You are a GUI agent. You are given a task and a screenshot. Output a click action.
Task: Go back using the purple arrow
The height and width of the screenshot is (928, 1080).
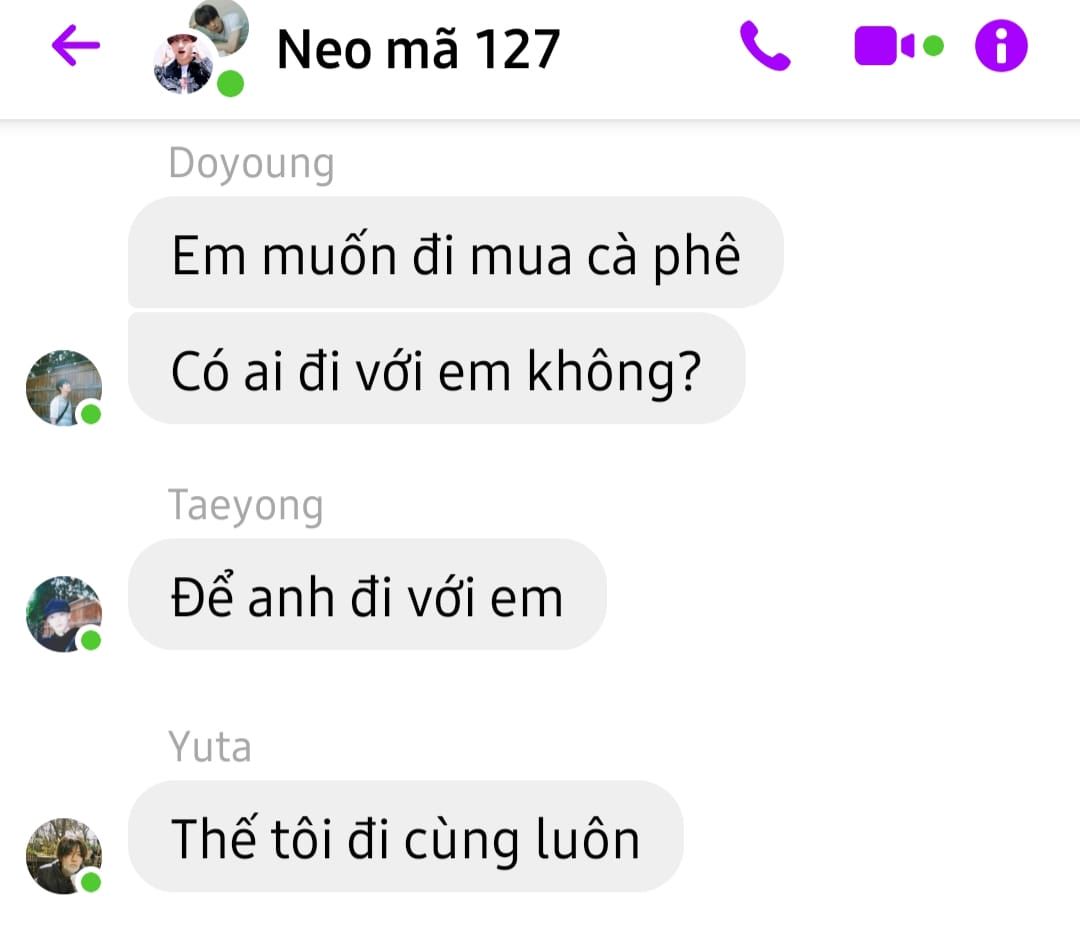click(x=76, y=45)
